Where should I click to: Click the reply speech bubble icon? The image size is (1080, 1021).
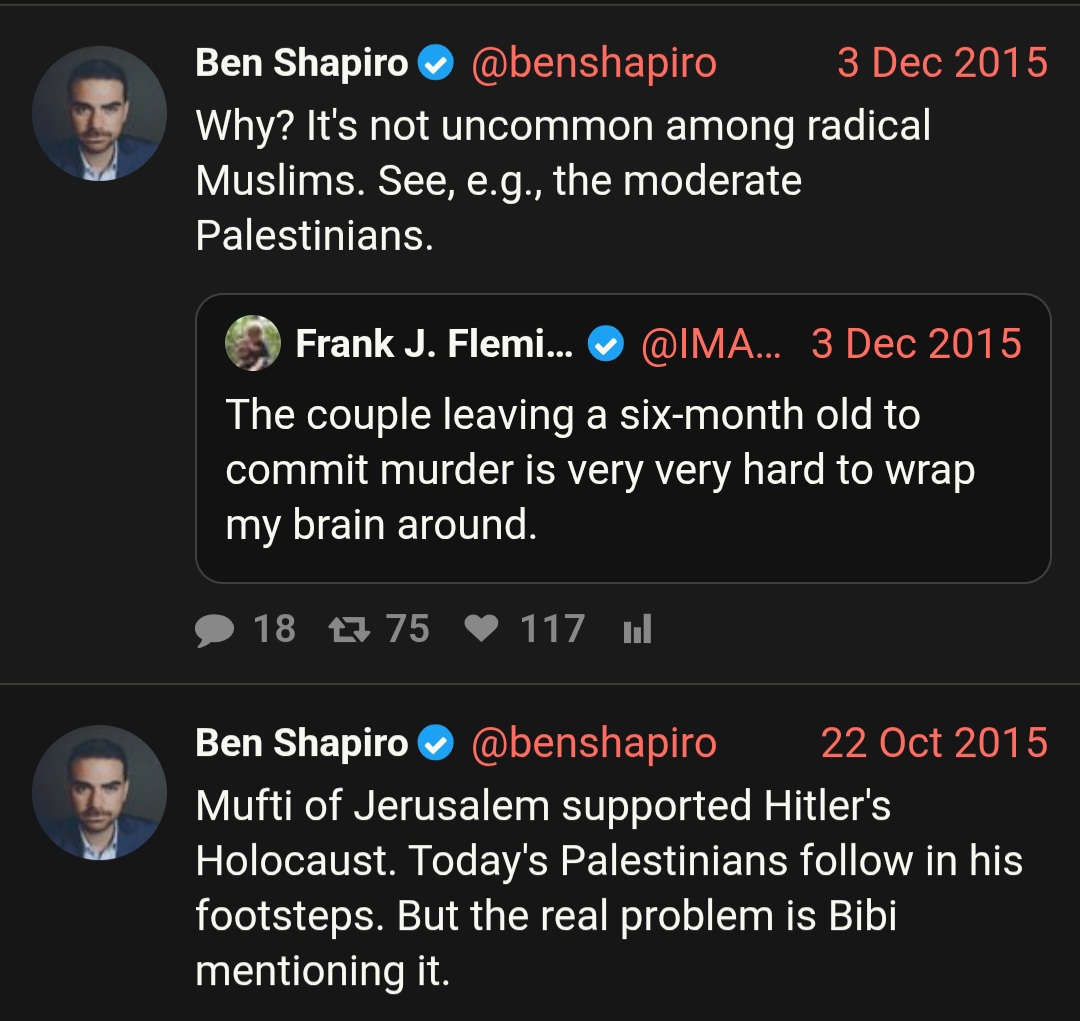pyautogui.click(x=214, y=630)
